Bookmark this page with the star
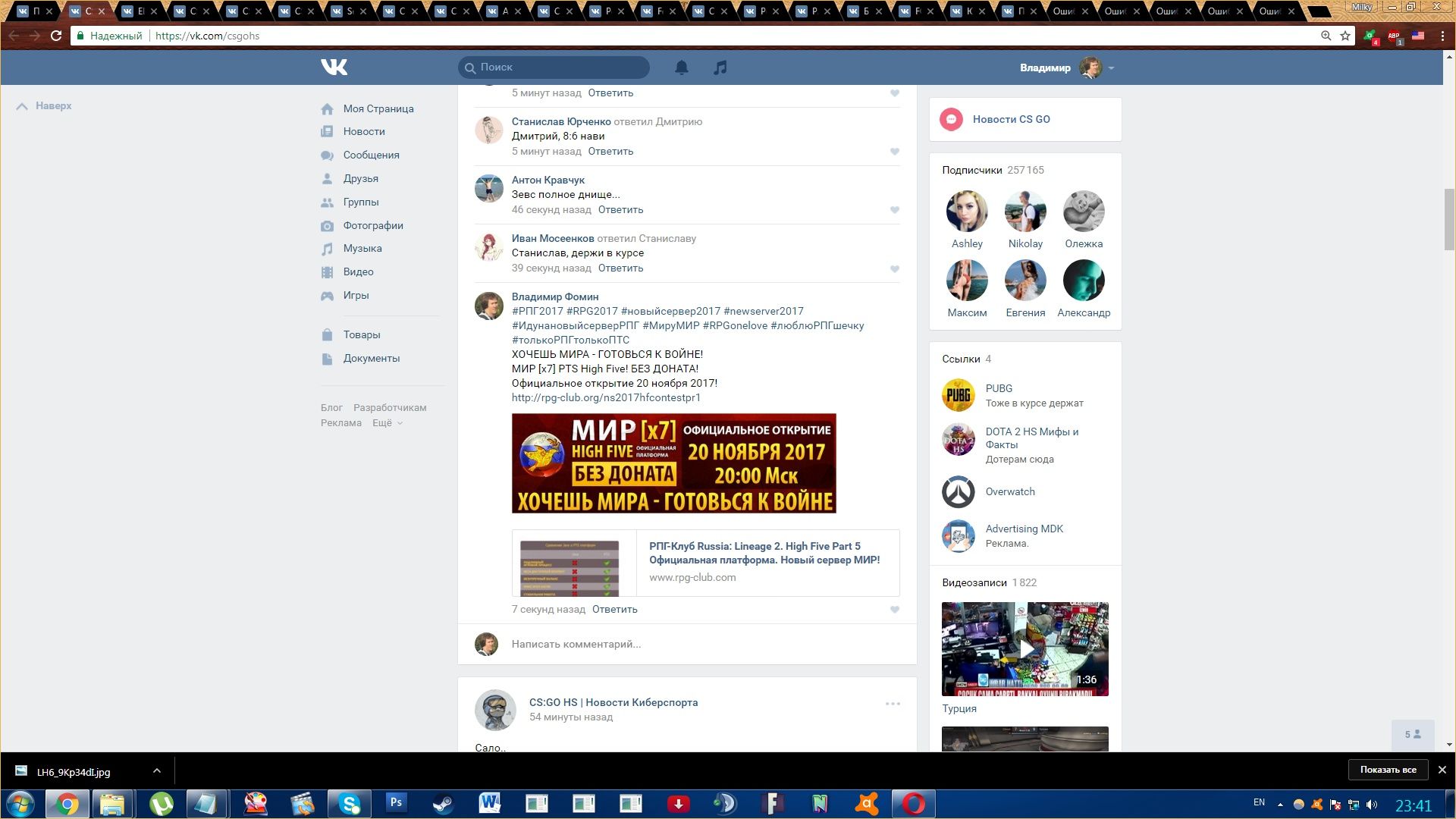Viewport: 1456px width, 819px height. pos(1345,36)
